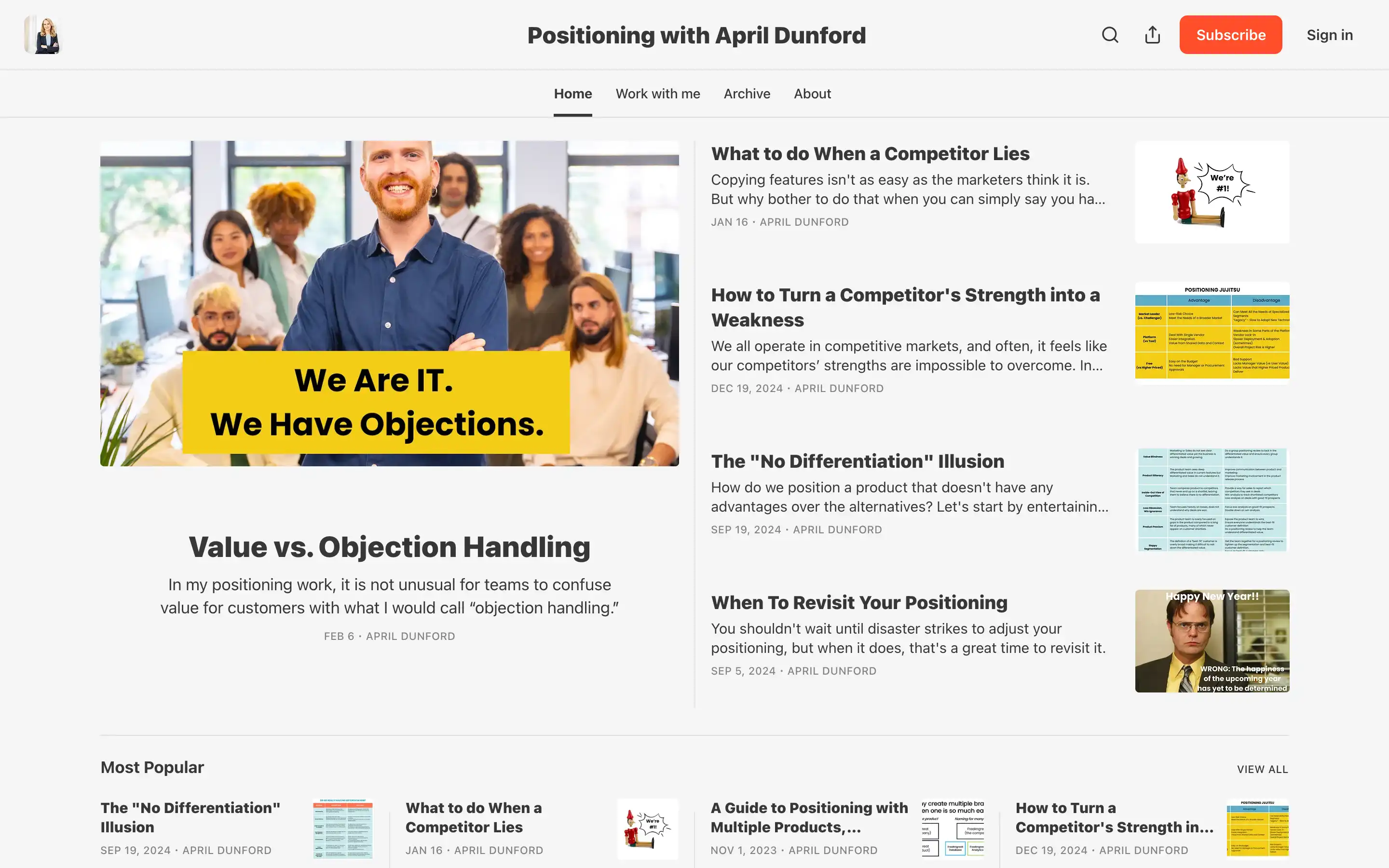This screenshot has height=868, width=1389.
Task: Click the 'Positioning with April Dunford' site title
Action: pyautogui.click(x=695, y=36)
